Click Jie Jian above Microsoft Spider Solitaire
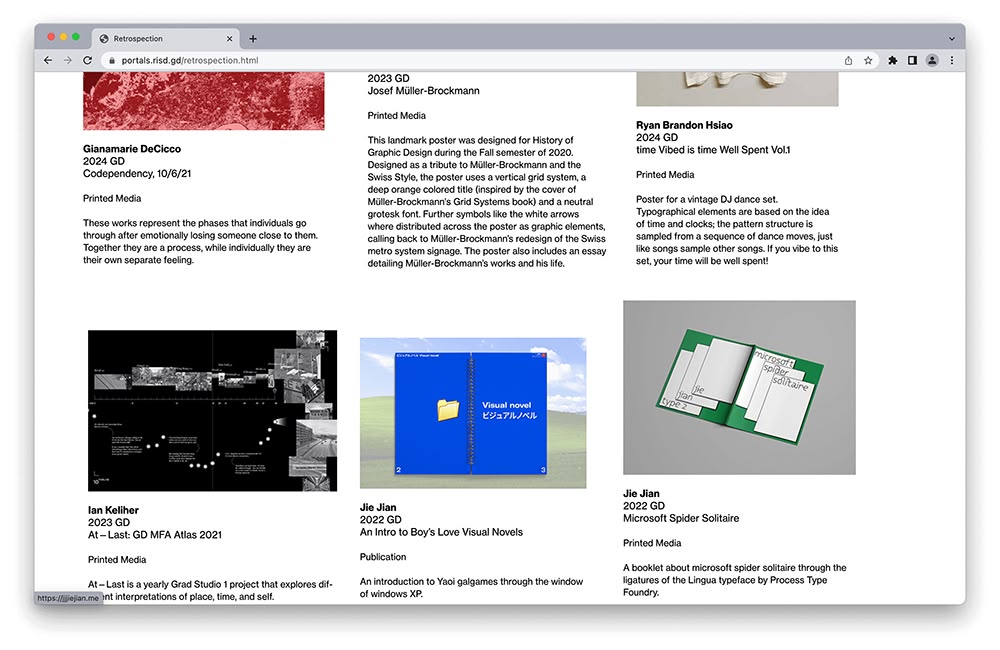Screen dimensions: 1000x650 coord(642,494)
